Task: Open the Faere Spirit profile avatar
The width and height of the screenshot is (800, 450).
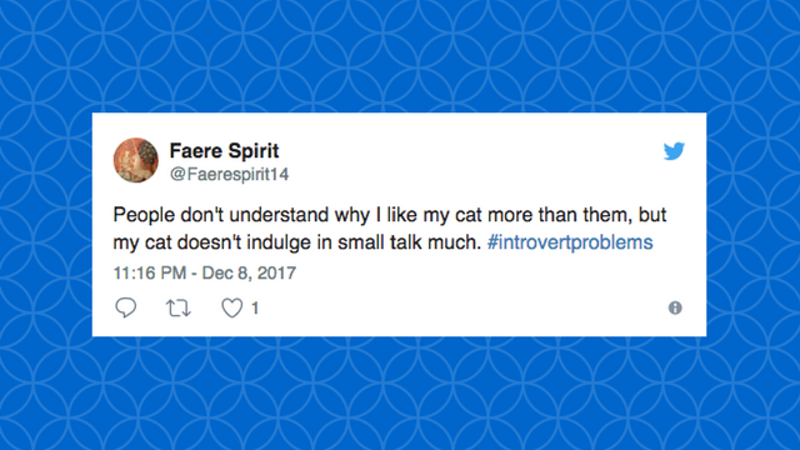Action: click(x=136, y=160)
